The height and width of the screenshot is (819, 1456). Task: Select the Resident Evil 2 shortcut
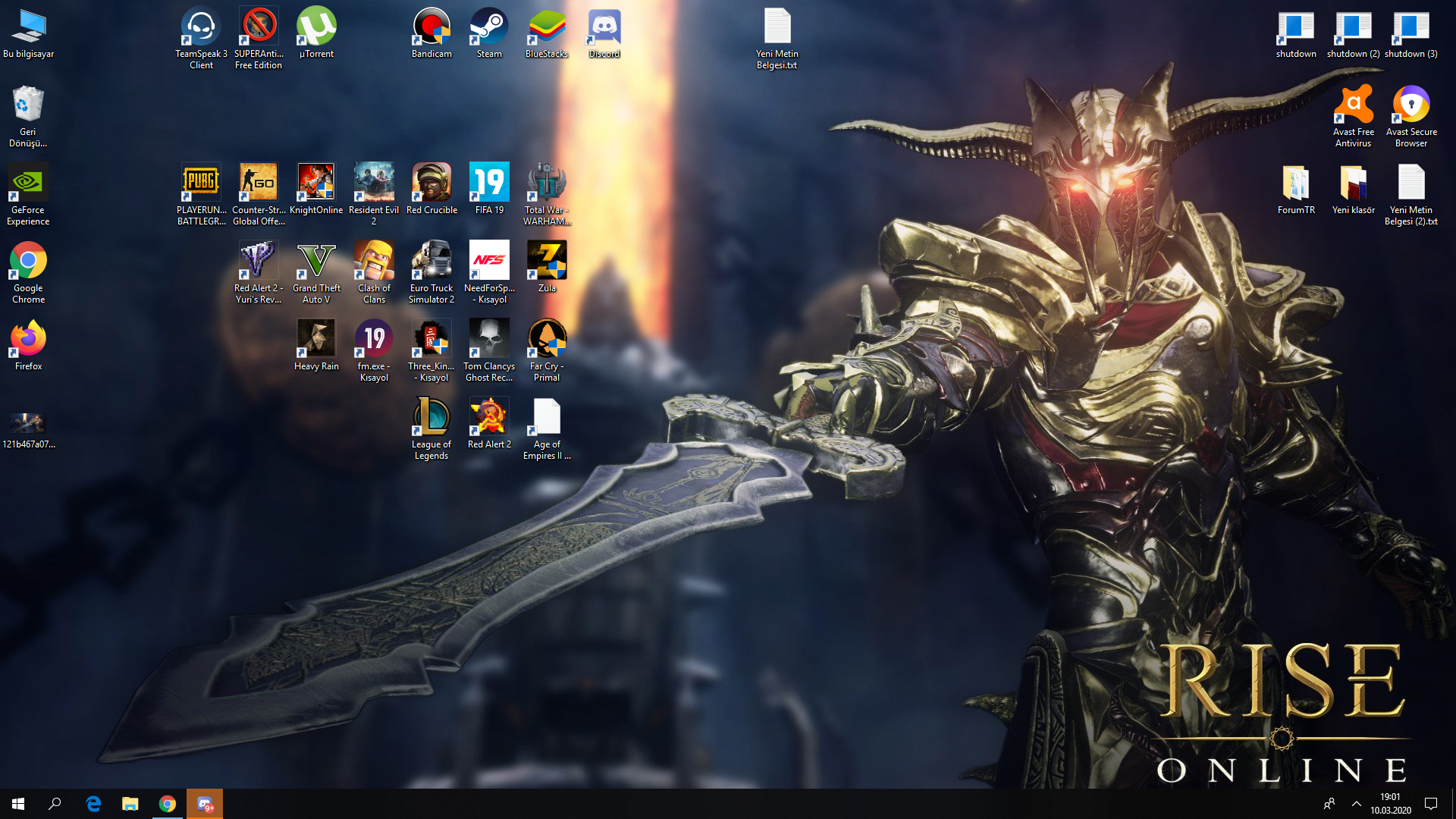pyautogui.click(x=375, y=194)
